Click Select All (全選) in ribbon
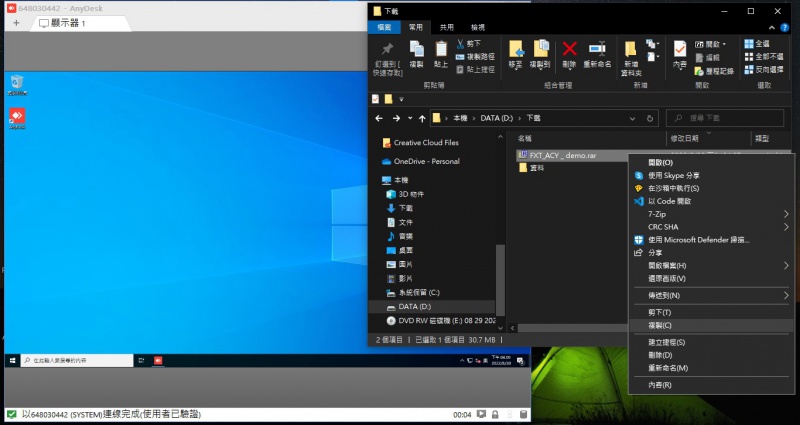The image size is (800, 425). coord(756,44)
